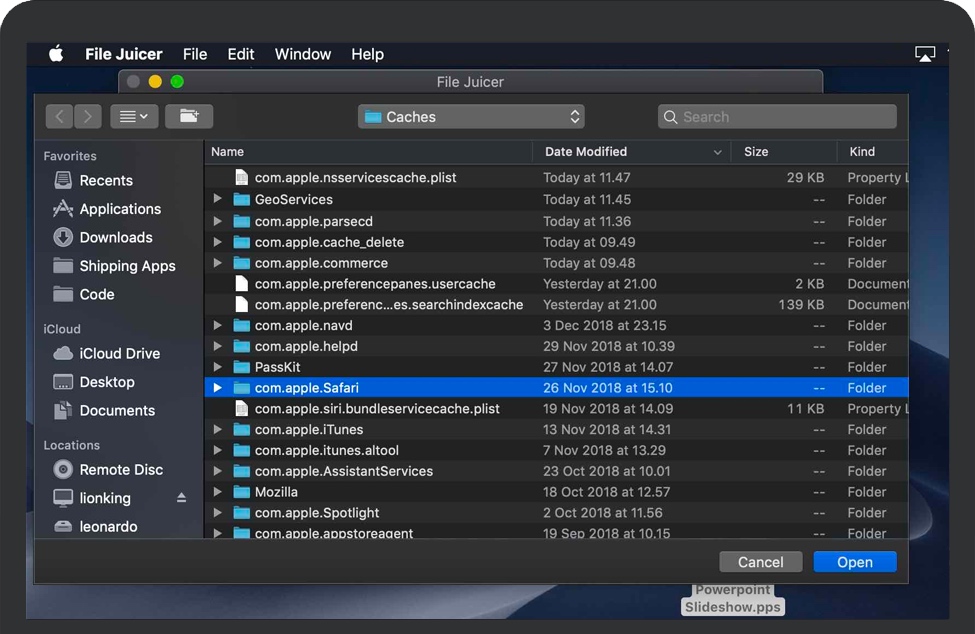Viewport: 975px width, 634px height.
Task: Open the Window menu
Action: (x=302, y=54)
